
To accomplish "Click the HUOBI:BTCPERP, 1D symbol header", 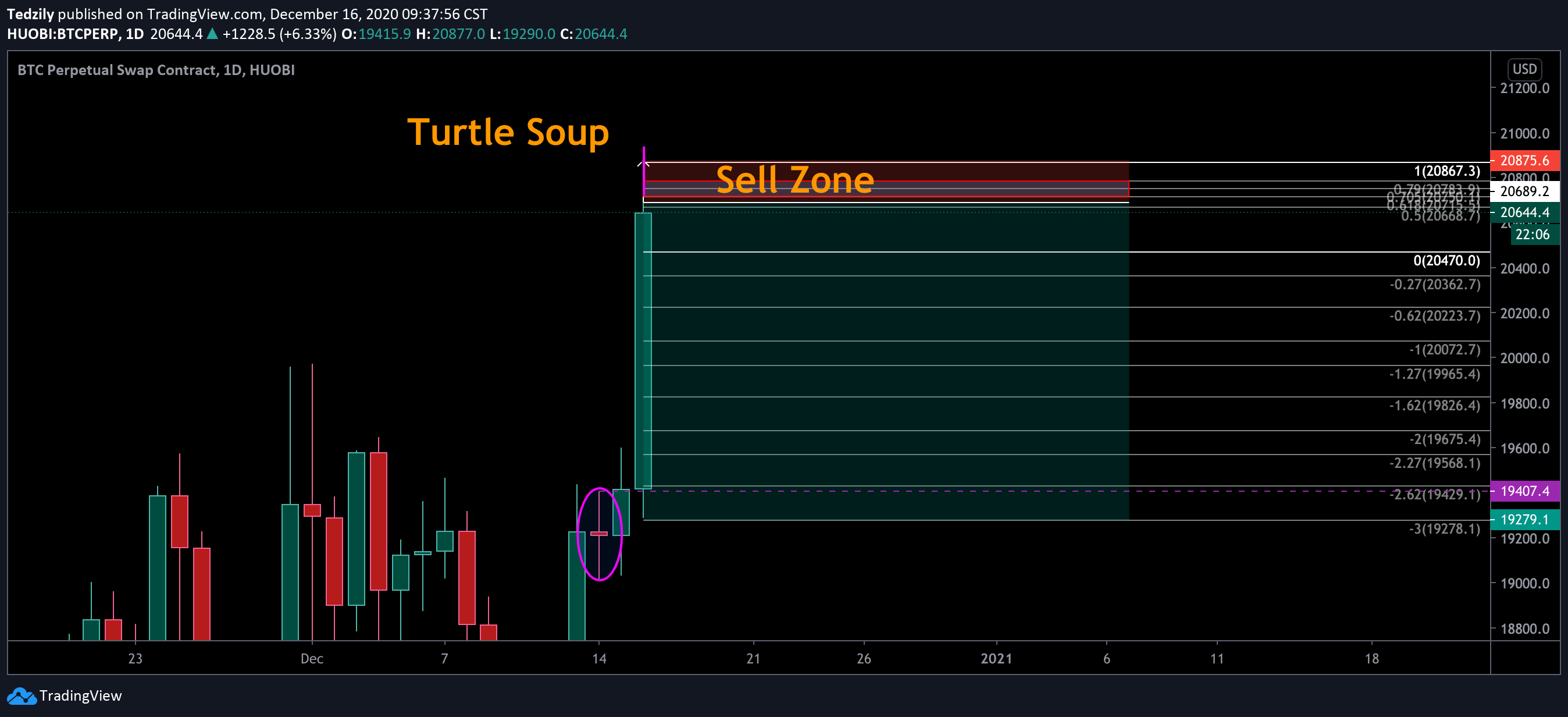I will click(75, 34).
